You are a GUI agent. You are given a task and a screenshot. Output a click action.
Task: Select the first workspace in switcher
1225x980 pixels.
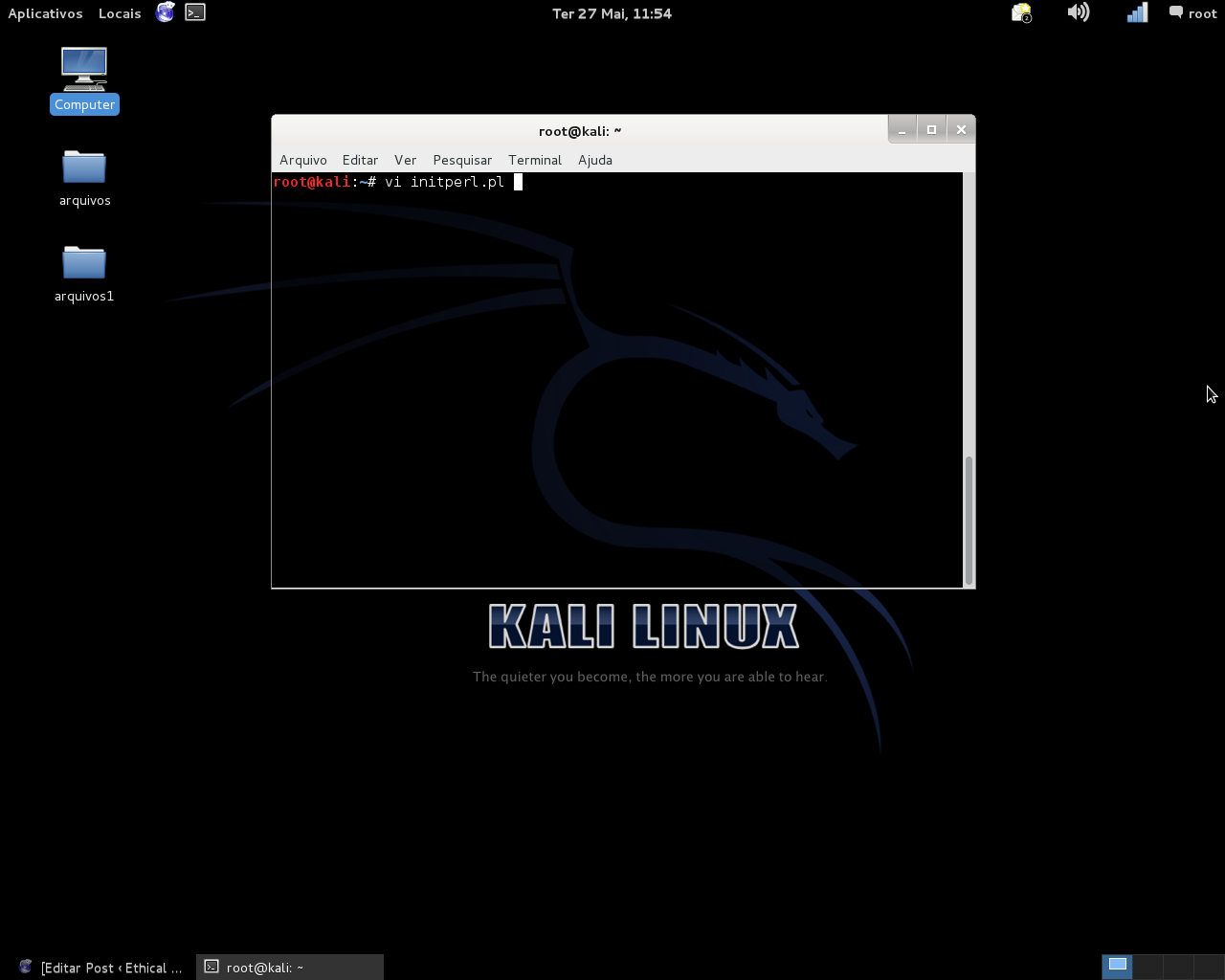pos(1117,967)
